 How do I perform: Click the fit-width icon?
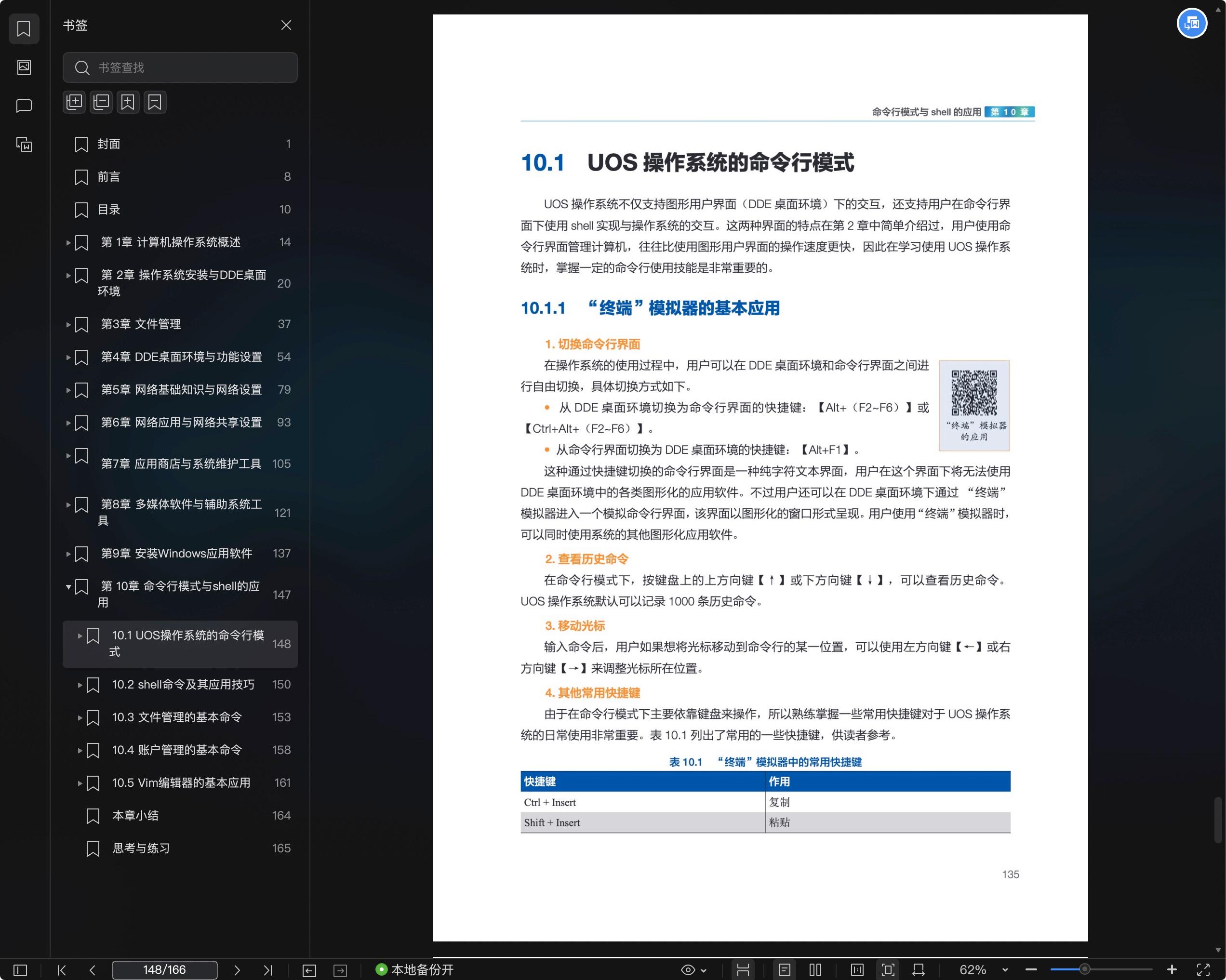(x=919, y=970)
